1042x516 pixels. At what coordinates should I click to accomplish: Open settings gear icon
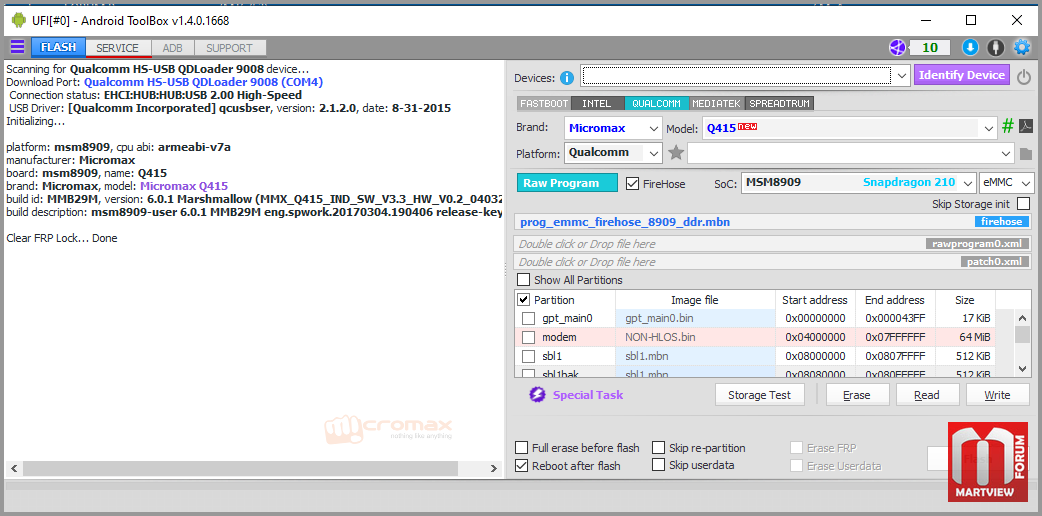pos(1021,47)
